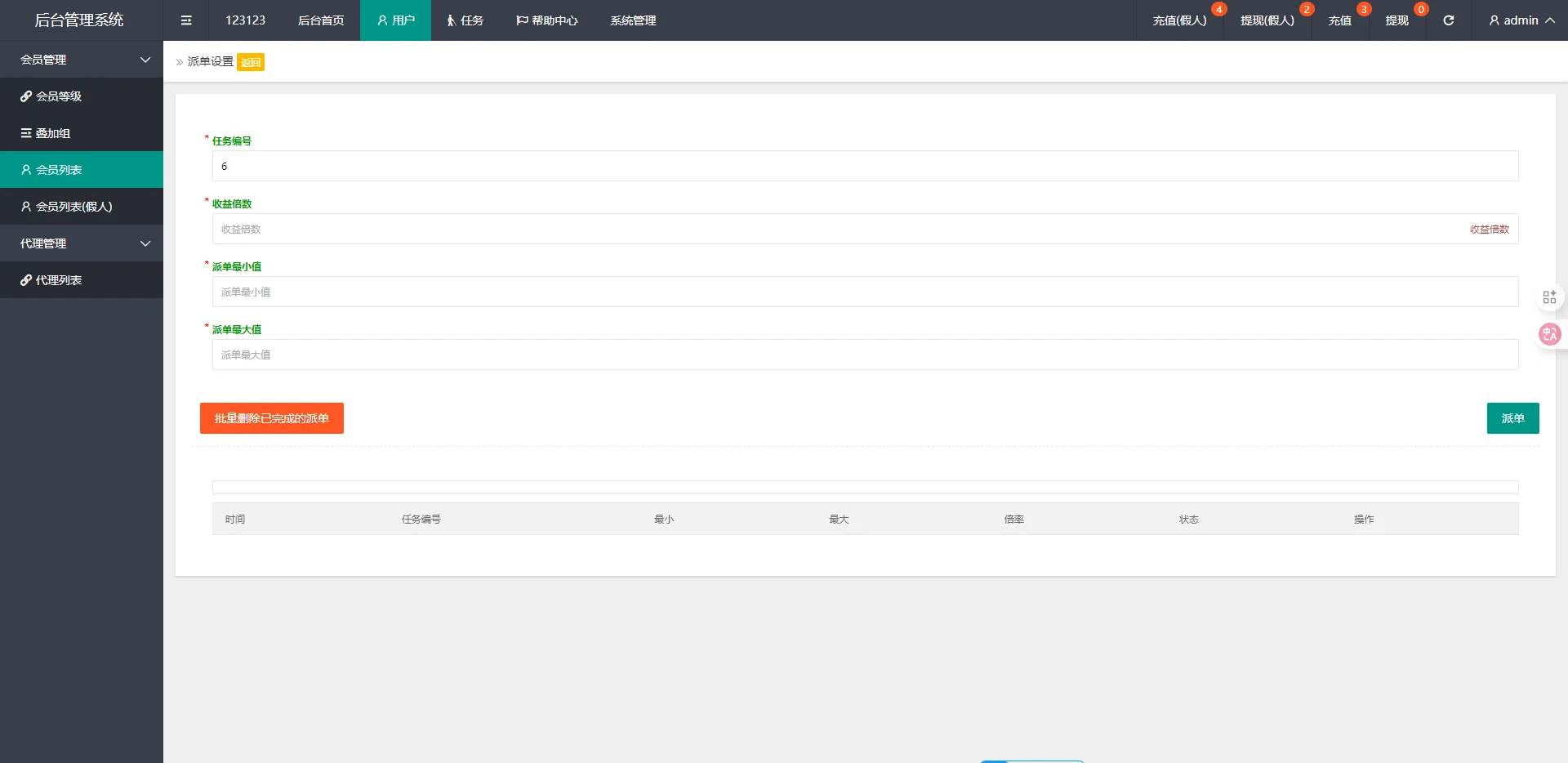Click the 批量删除已完成的派单 button
The height and width of the screenshot is (763, 1568).
[271, 418]
